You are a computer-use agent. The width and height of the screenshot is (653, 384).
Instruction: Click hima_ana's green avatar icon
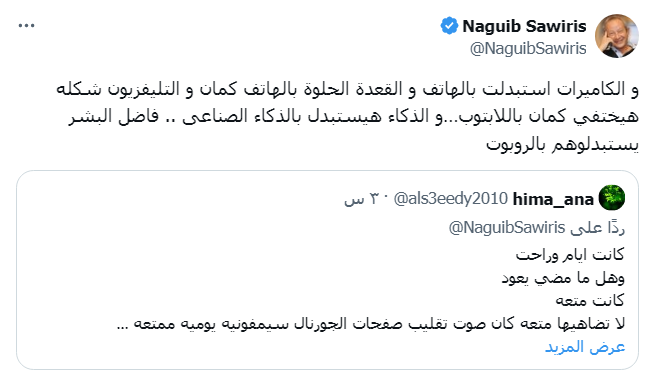coord(612,198)
